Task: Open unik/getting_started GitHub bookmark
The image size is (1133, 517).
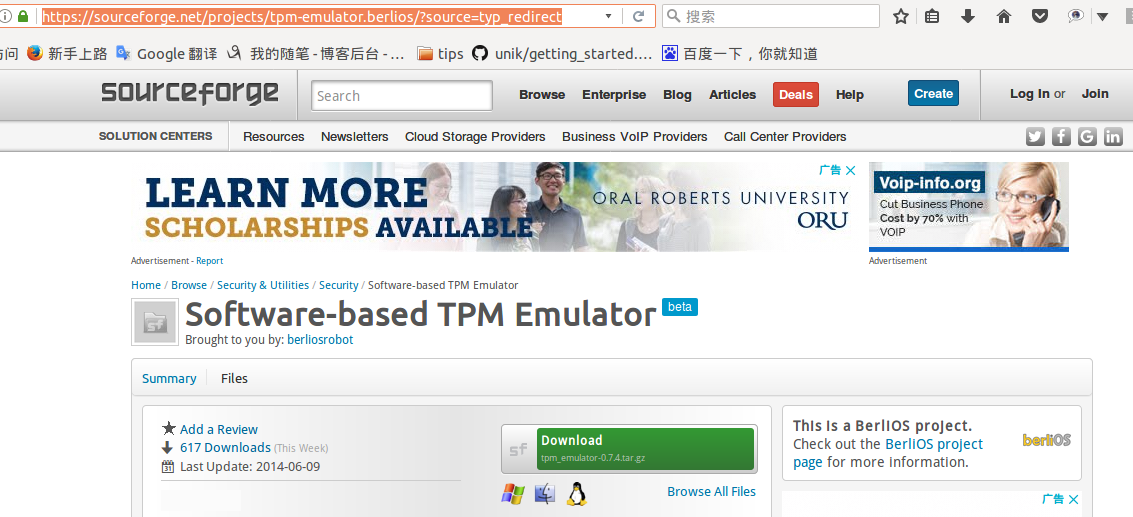Action: tap(562, 53)
